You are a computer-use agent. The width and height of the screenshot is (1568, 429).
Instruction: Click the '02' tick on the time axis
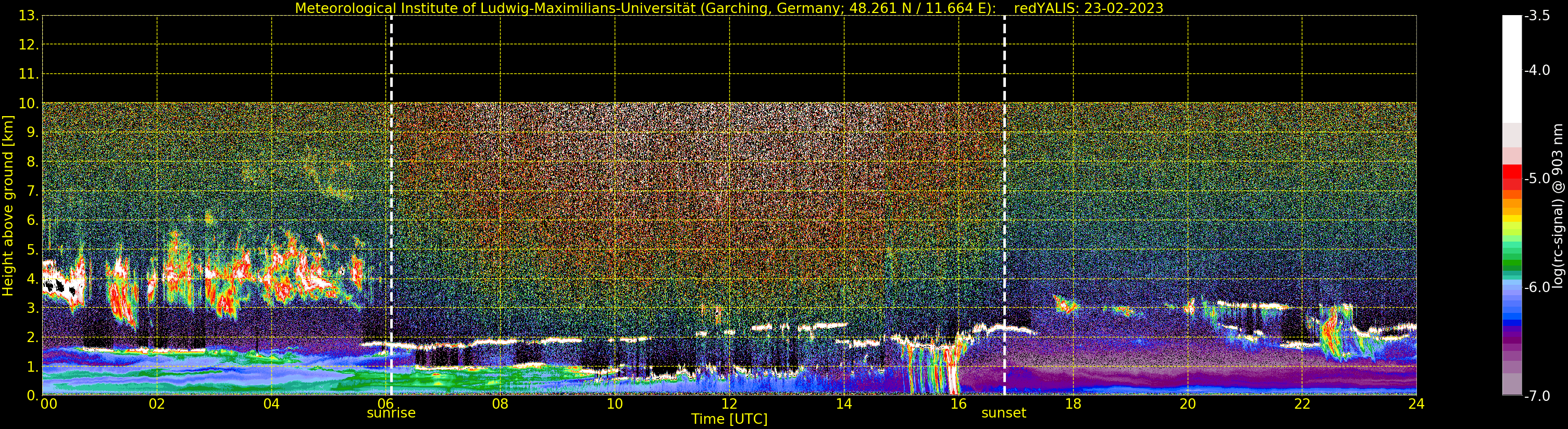point(157,403)
